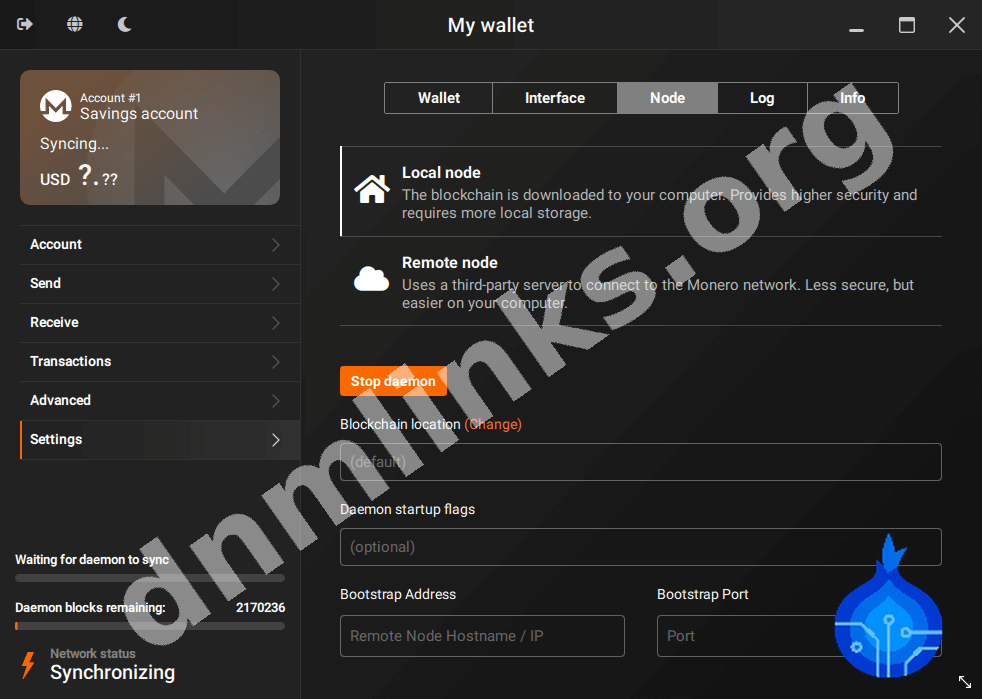Open the Log tab
Screen dimensions: 982x699
762,98
